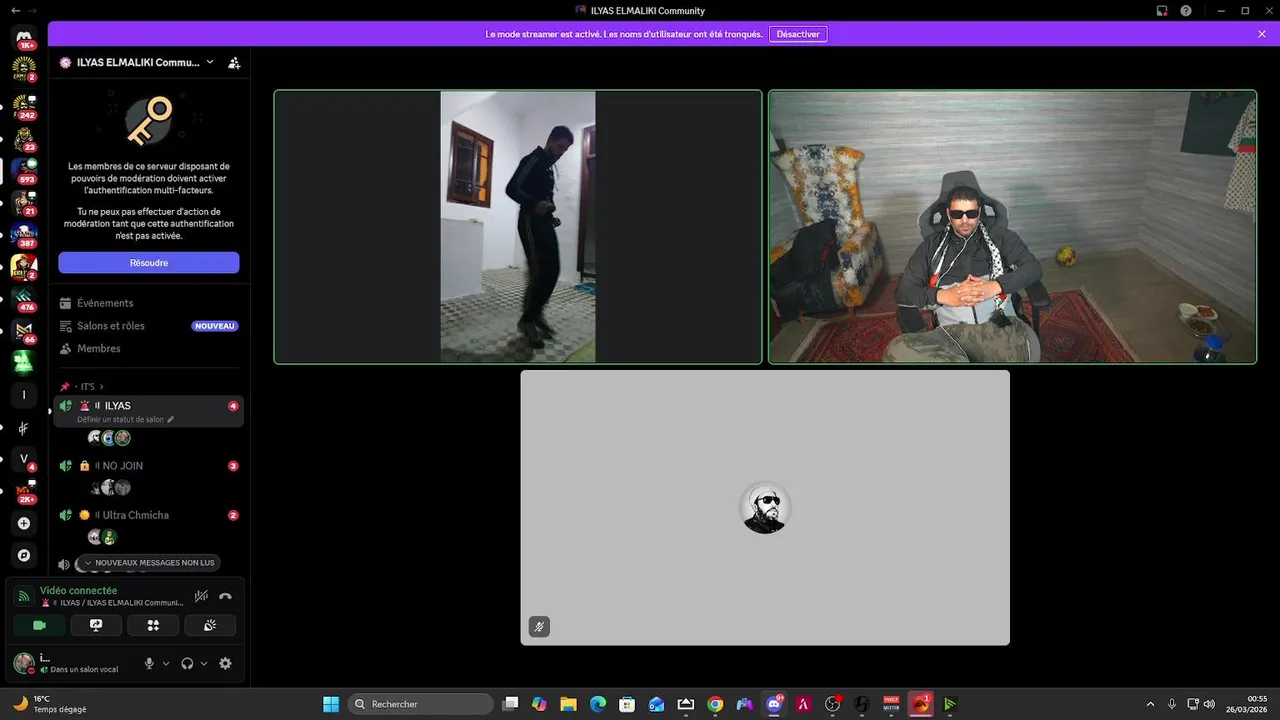Open the weather widget showing 16°C
The width and height of the screenshot is (1280, 720).
50,704
